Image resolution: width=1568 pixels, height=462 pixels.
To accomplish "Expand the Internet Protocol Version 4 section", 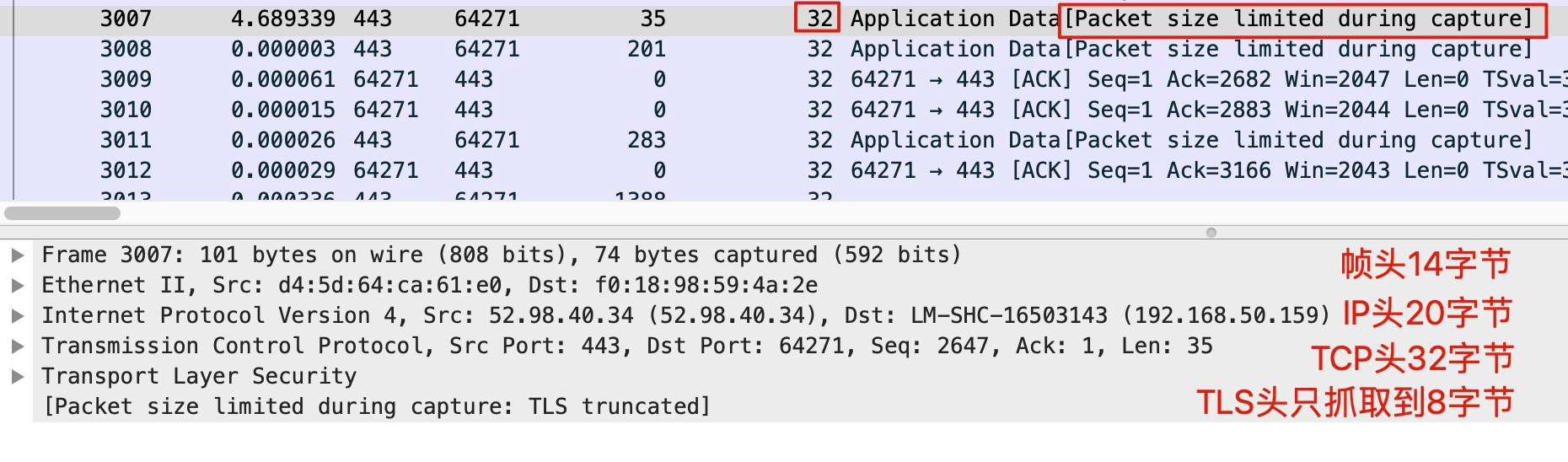I will tap(17, 316).
